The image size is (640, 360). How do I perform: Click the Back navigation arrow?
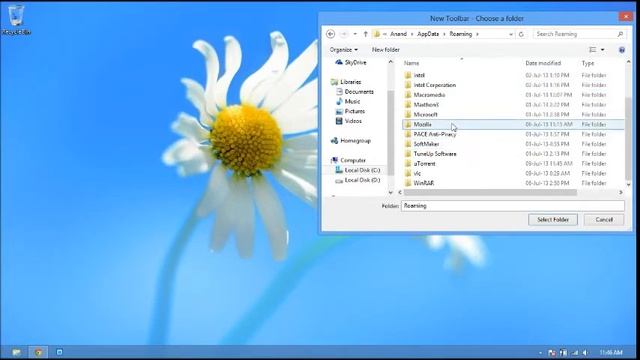point(331,34)
